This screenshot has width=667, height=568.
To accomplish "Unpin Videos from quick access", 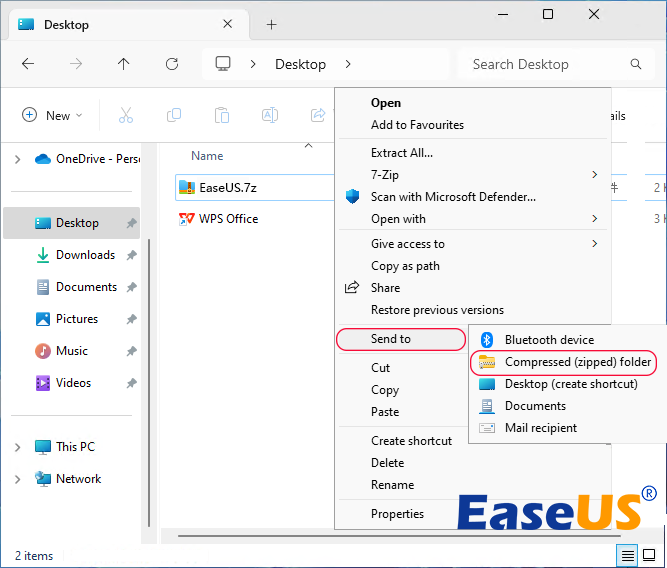I will [x=131, y=383].
